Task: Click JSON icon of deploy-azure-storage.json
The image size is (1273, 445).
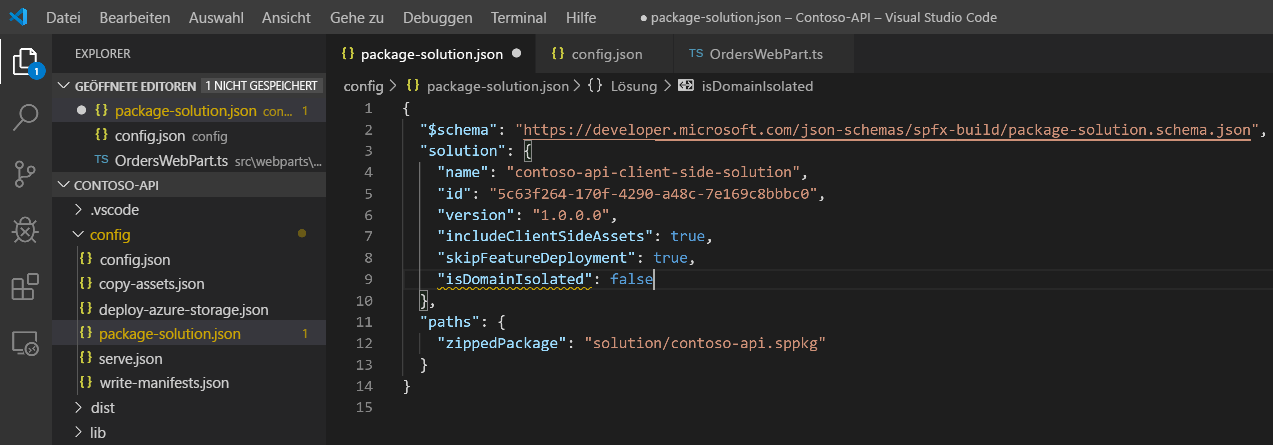Action: coord(86,309)
